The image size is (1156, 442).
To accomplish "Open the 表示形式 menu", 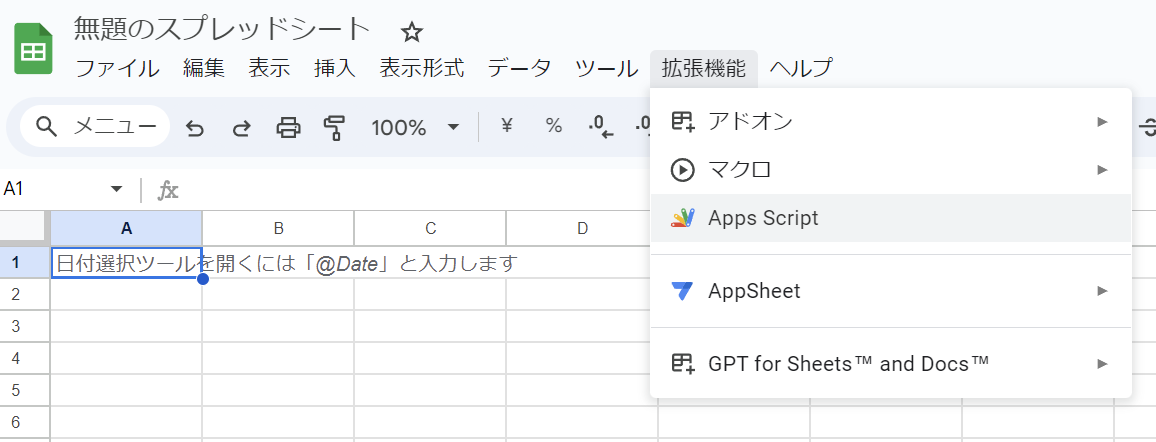I will click(422, 69).
